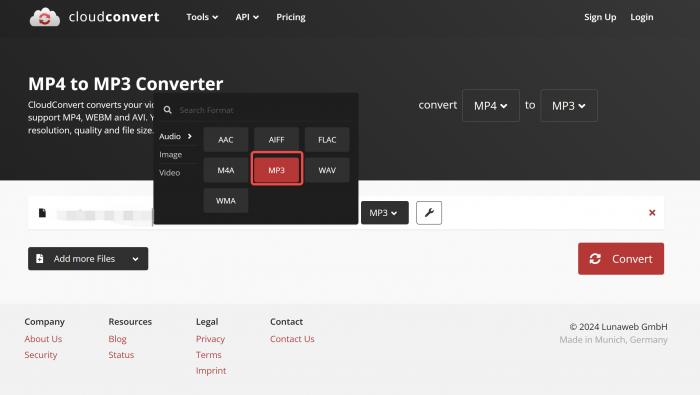700x395 pixels.
Task: Go to the Pricing page
Action: (291, 17)
